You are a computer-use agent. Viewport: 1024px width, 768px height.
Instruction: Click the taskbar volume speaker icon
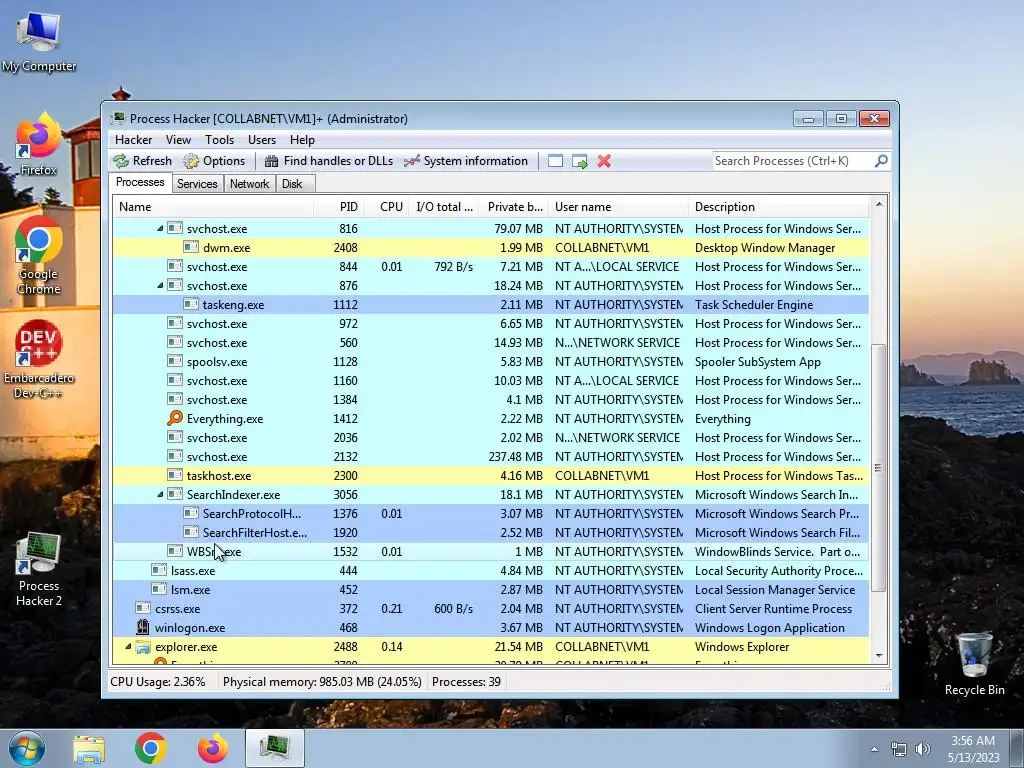point(922,749)
